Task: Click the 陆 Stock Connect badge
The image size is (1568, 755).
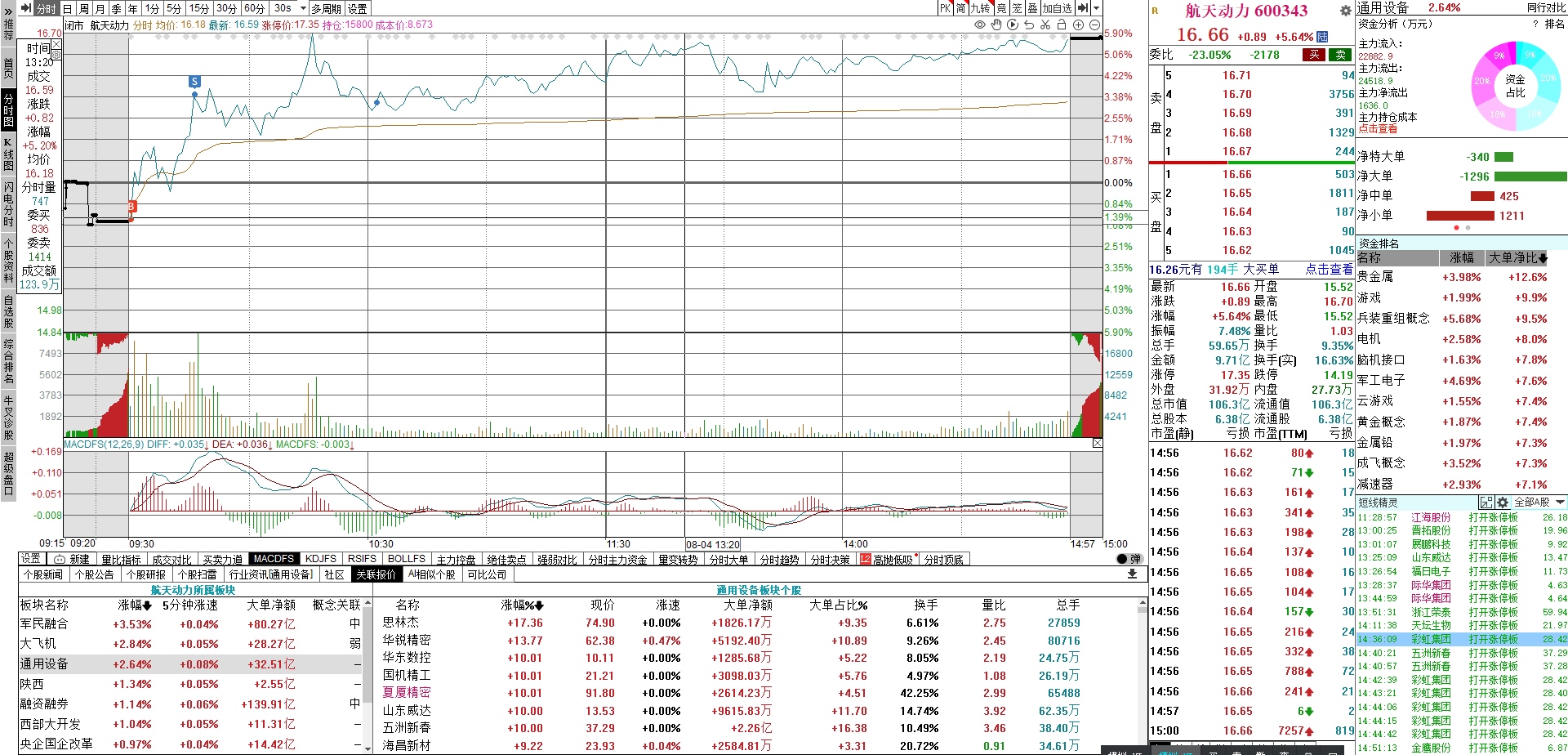Action: coord(1322,37)
